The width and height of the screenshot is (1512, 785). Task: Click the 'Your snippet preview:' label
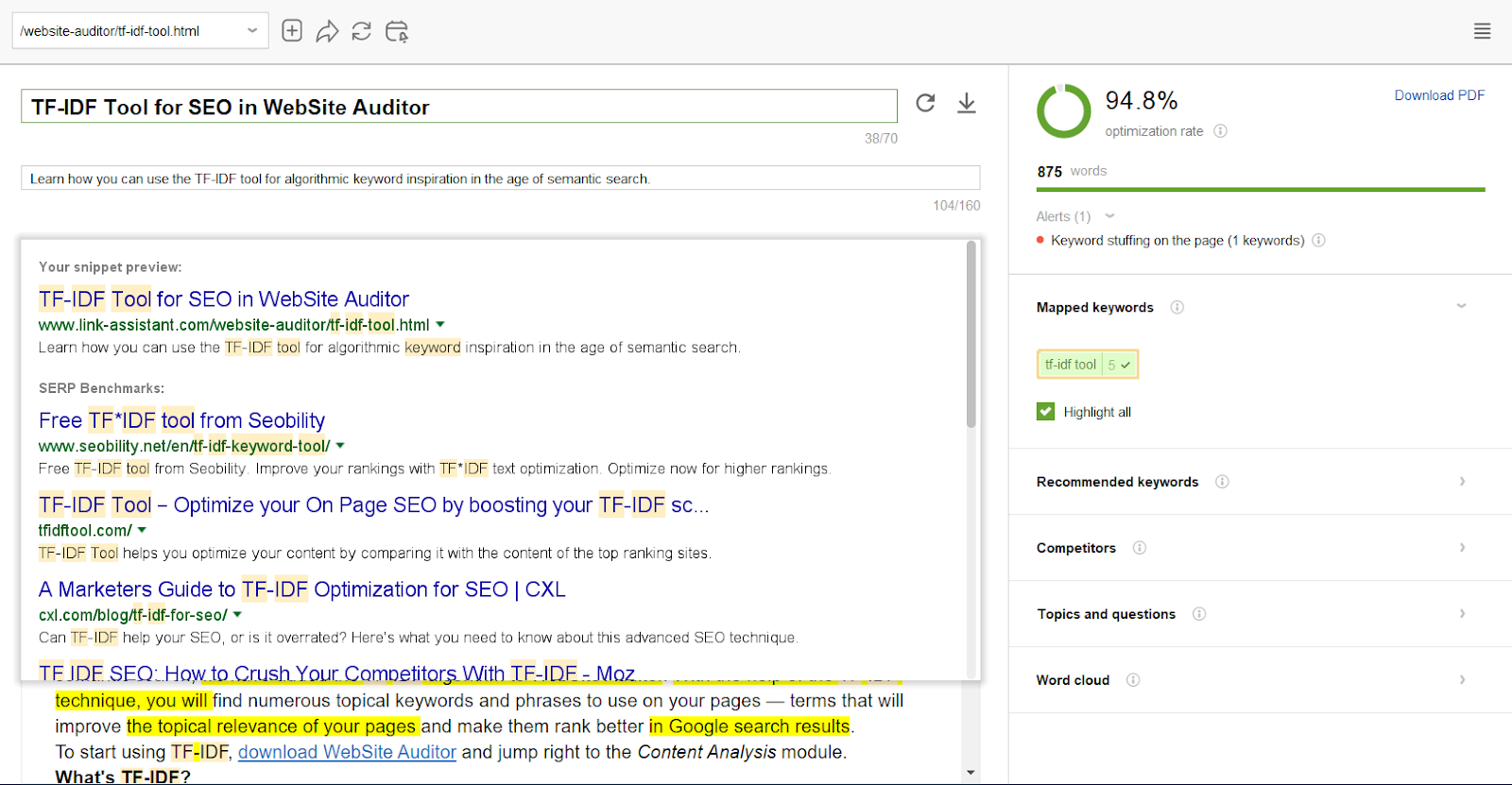pyautogui.click(x=111, y=267)
